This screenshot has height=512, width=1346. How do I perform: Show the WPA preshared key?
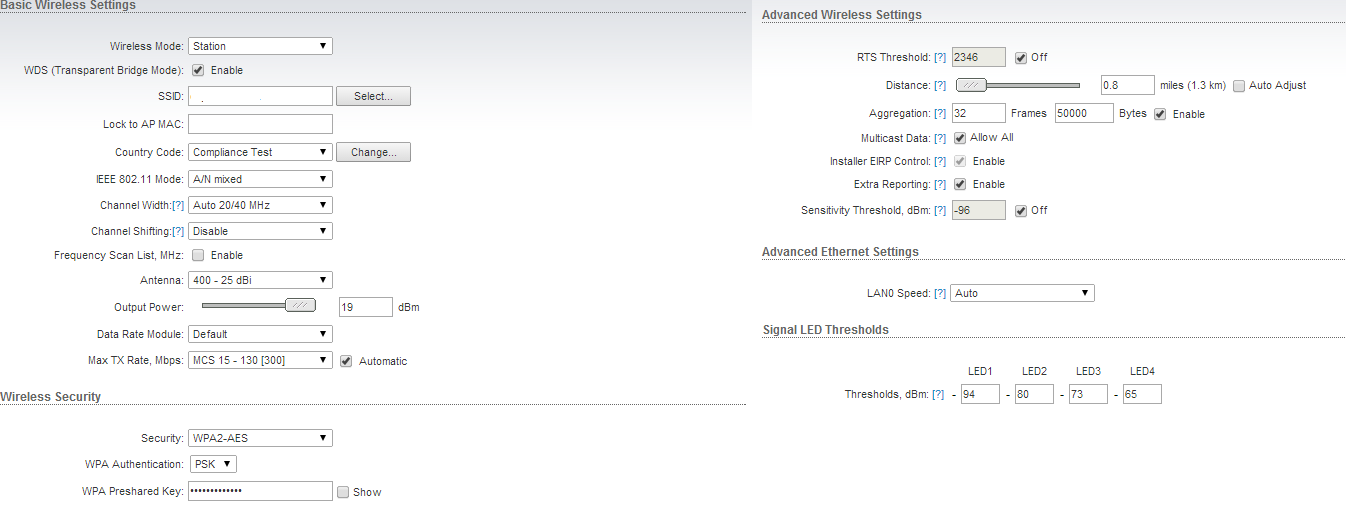[x=343, y=492]
